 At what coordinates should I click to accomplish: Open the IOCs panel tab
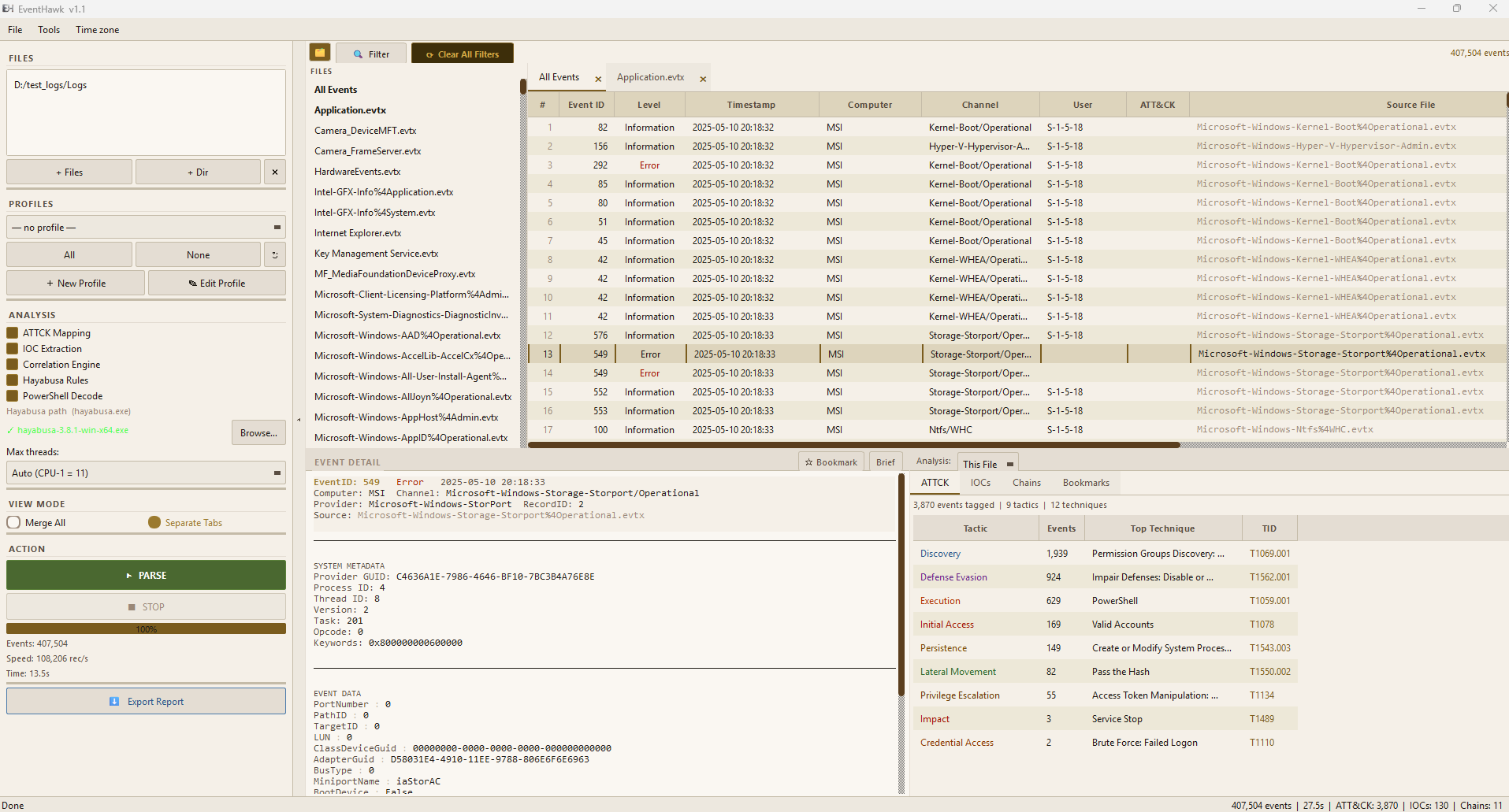click(x=980, y=482)
